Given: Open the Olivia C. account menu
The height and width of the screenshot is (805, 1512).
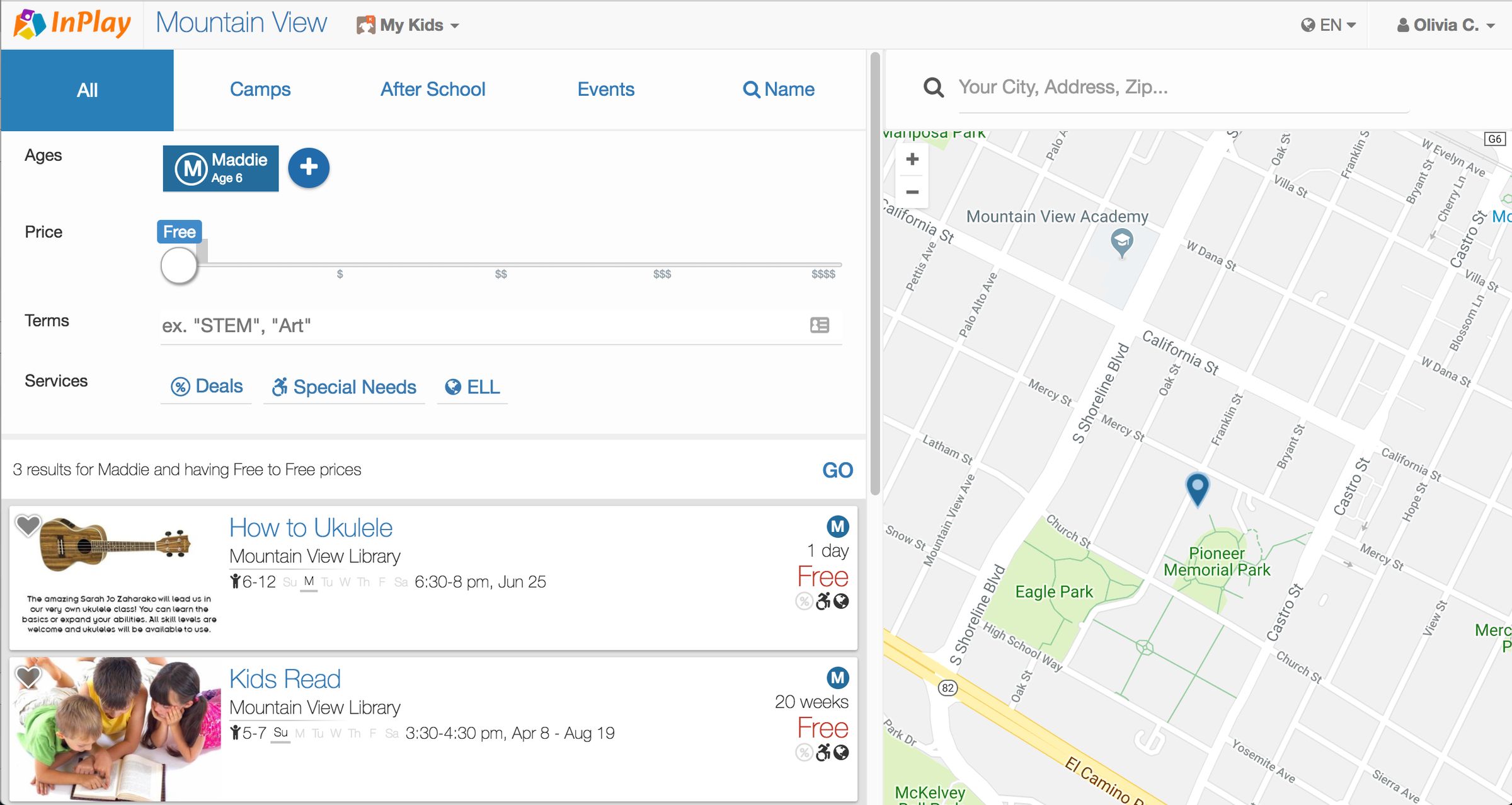Looking at the screenshot, I should coord(1445,25).
